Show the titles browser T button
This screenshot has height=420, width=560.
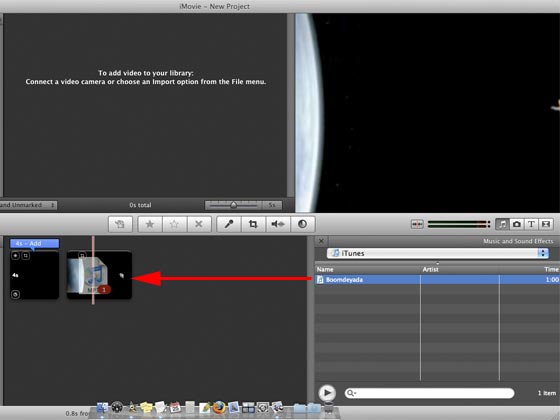531,224
